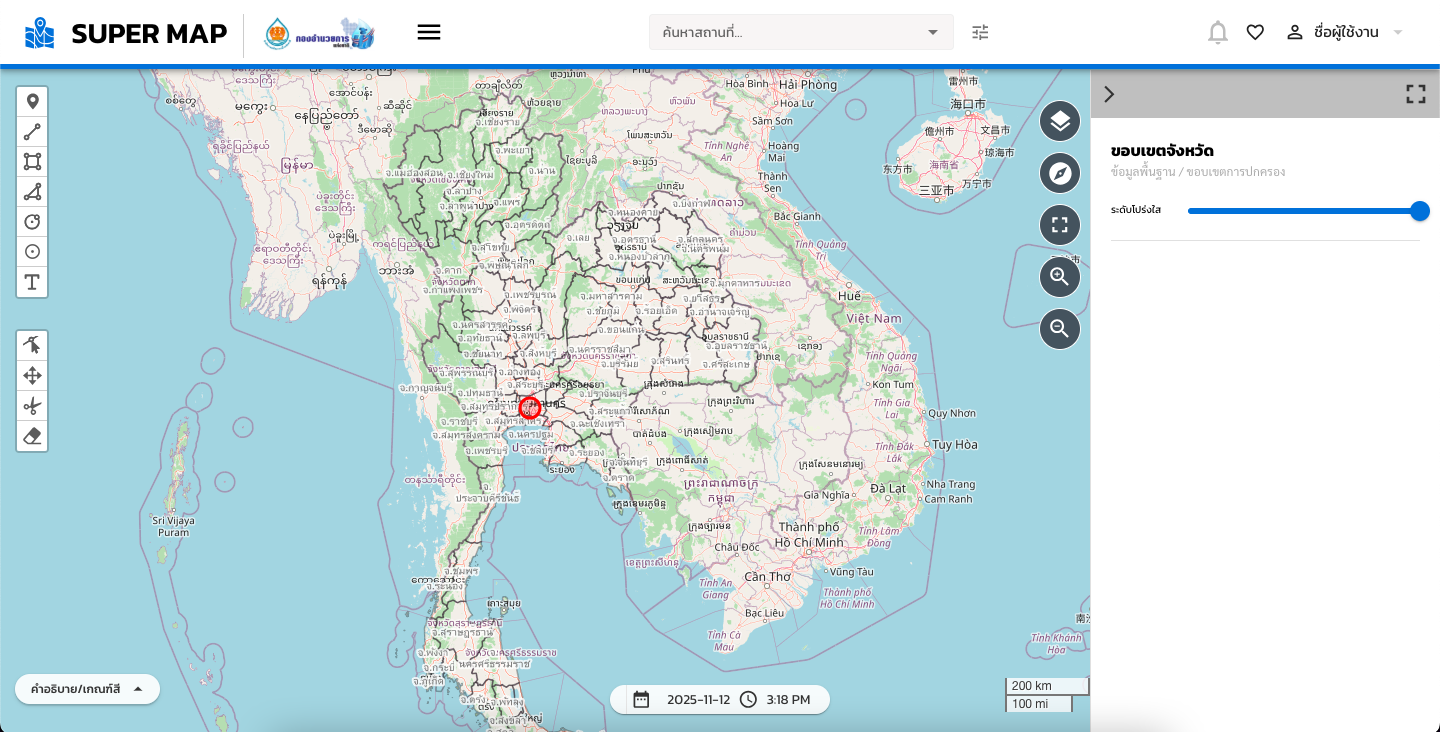This screenshot has height=732, width=1440.
Task: Select the draw polygon tool
Action: 32,192
